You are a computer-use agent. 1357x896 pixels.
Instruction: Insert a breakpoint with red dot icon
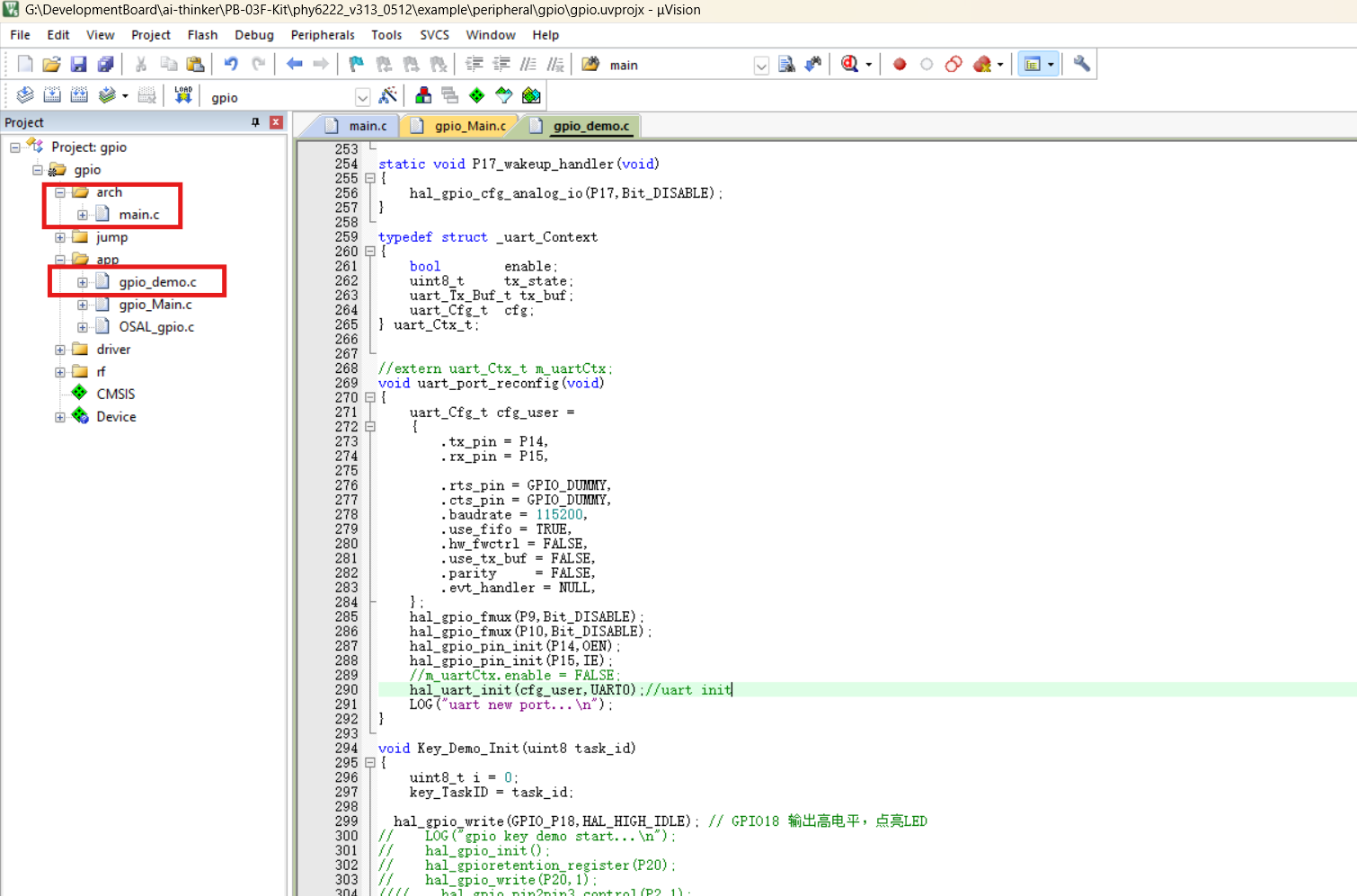click(x=900, y=64)
